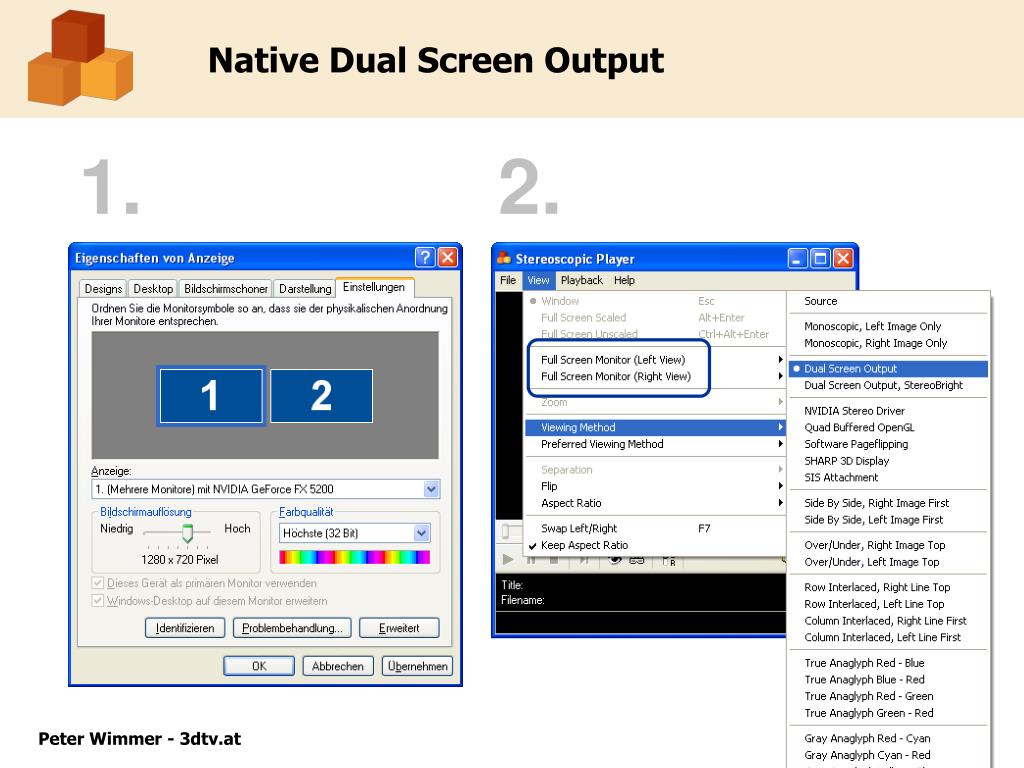Screen dimensions: 1024x768
Task: Click the question mark help button
Action: click(x=424, y=258)
